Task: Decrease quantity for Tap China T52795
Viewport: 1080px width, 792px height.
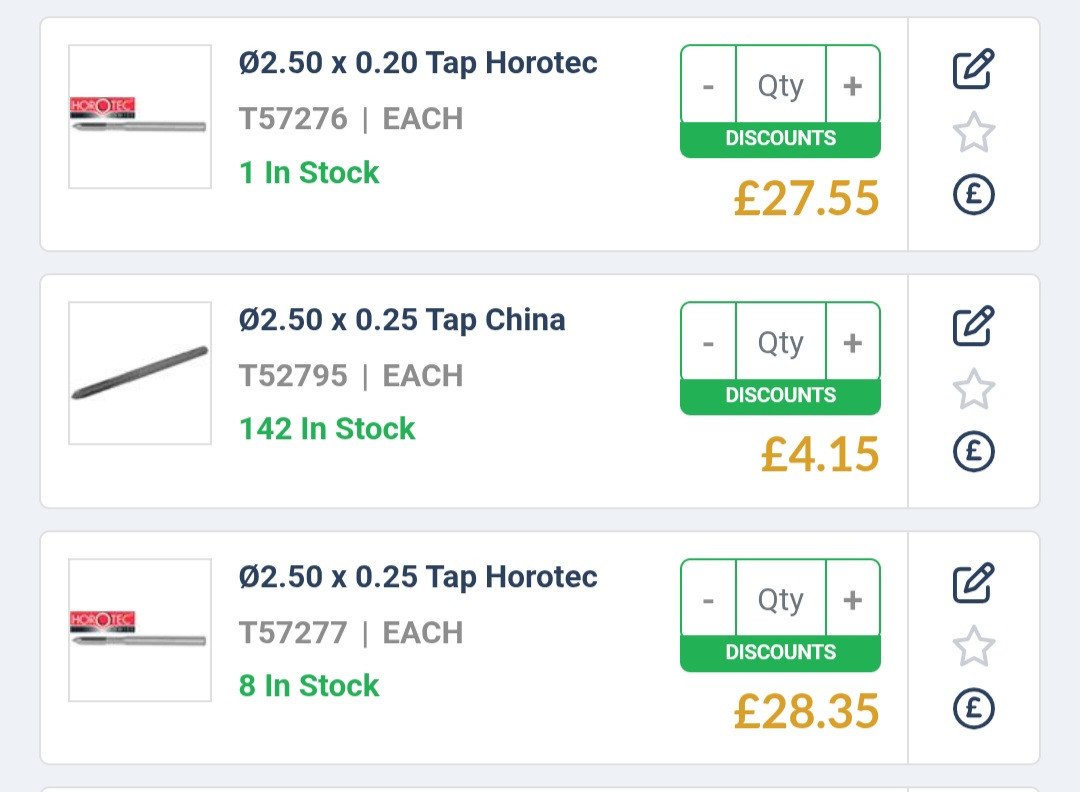Action: [709, 342]
